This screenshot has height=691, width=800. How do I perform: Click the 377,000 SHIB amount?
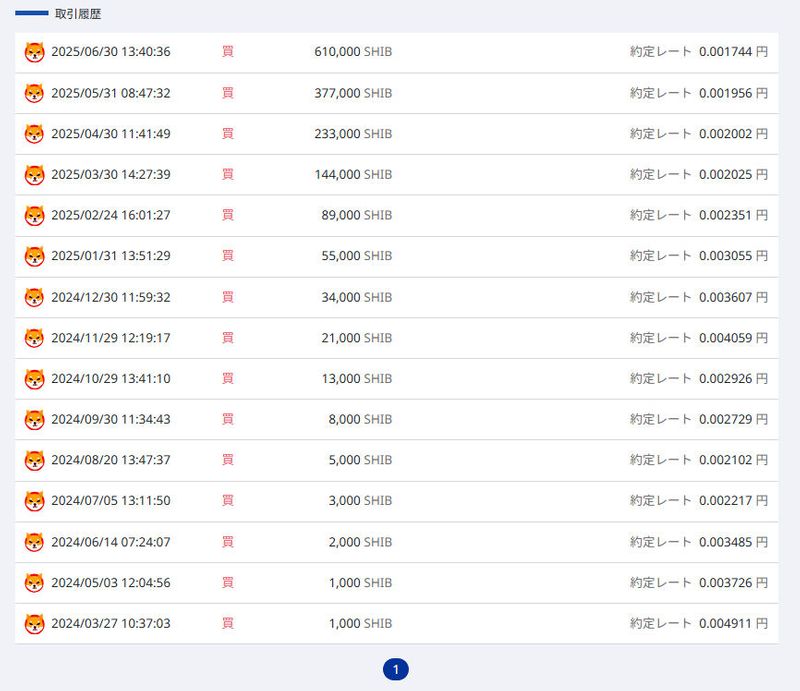coord(350,93)
